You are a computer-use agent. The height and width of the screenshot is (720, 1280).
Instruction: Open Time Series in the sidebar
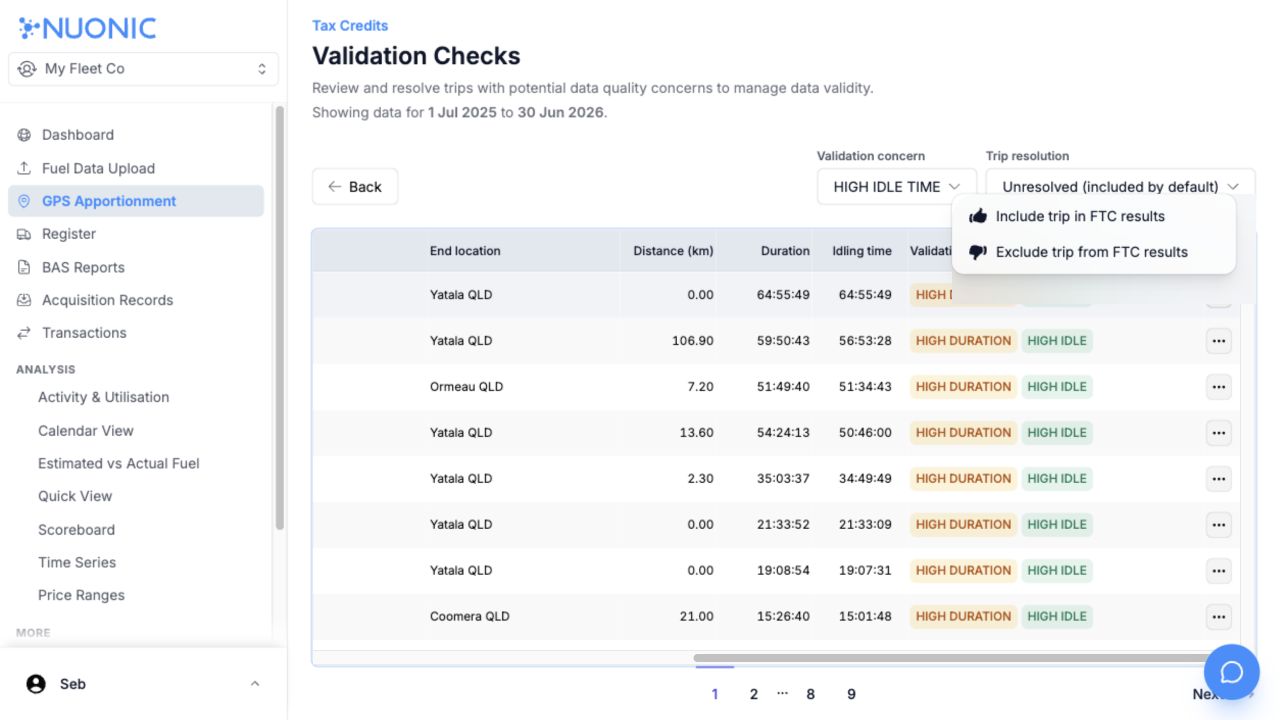[x=77, y=563]
